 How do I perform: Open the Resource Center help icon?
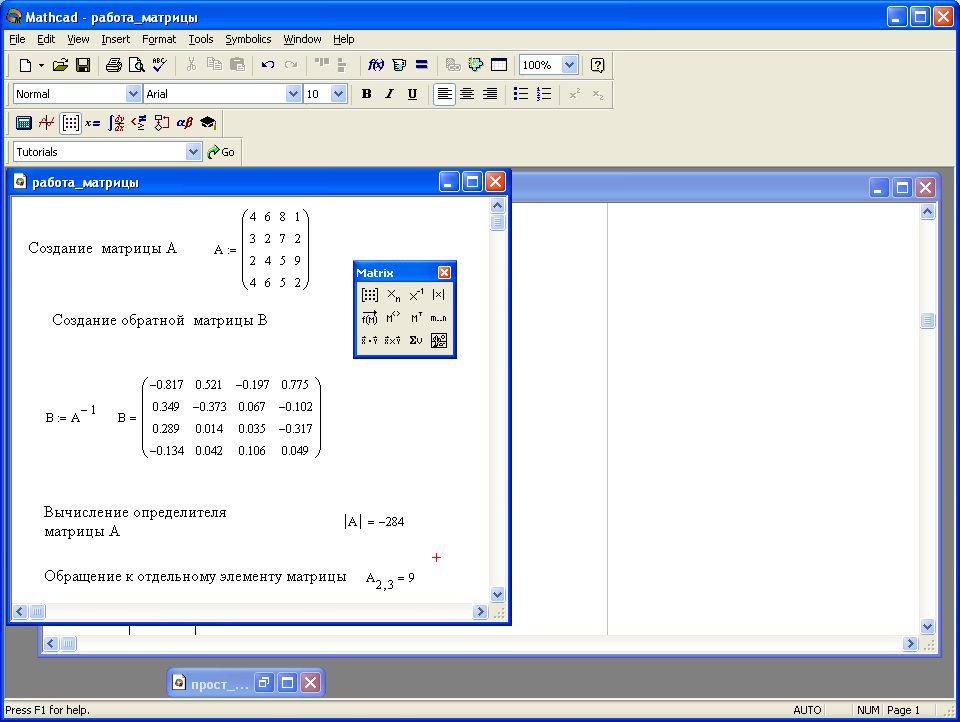tap(597, 65)
